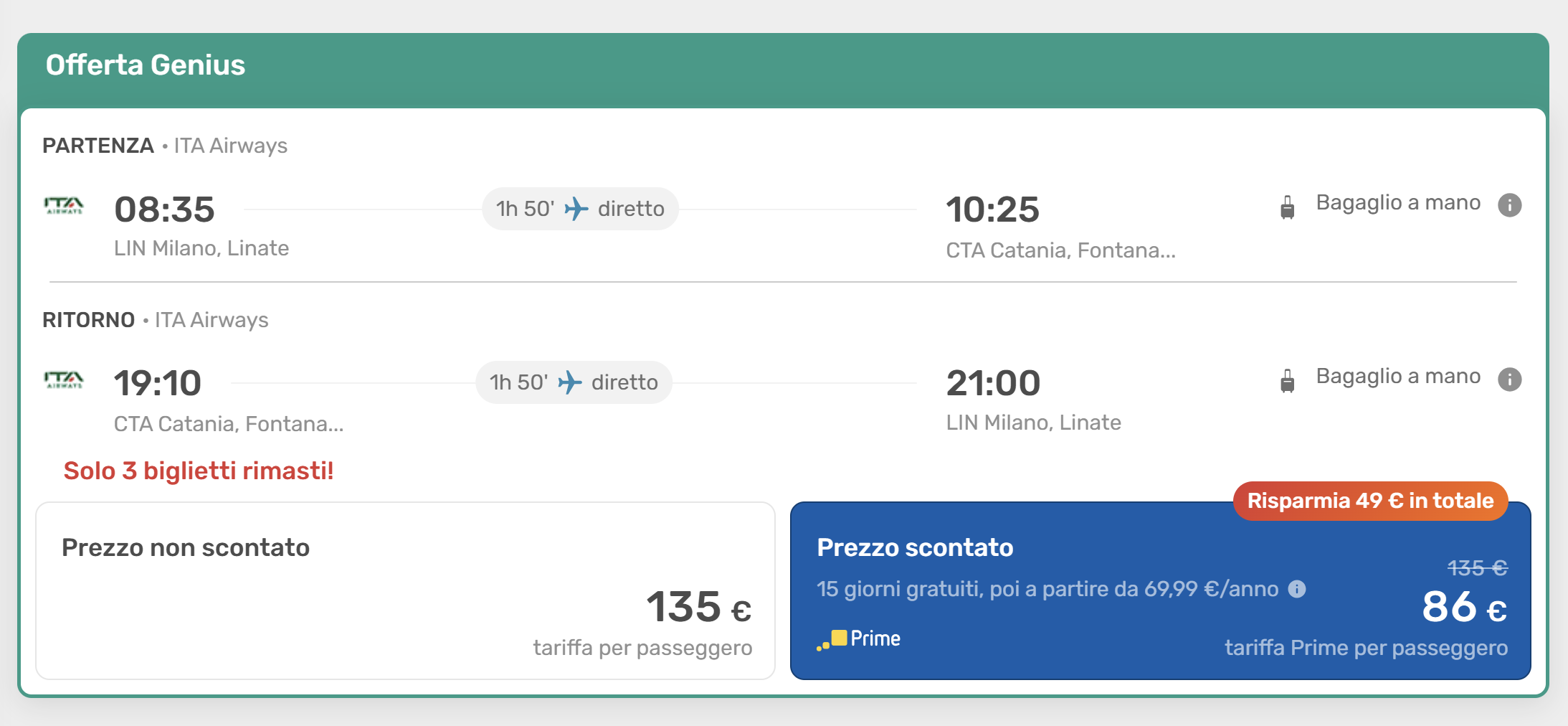This screenshot has height=726, width=1568.
Task: Click the airplane icon on departure flight
Action: [x=576, y=209]
